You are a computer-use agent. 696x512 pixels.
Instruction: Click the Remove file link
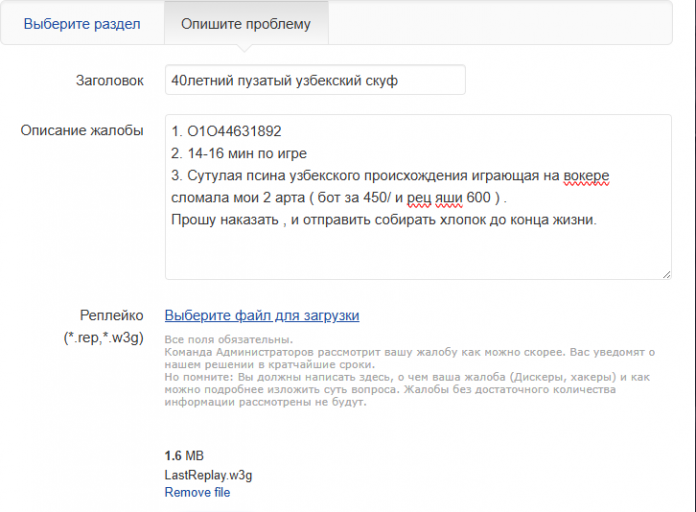(197, 492)
